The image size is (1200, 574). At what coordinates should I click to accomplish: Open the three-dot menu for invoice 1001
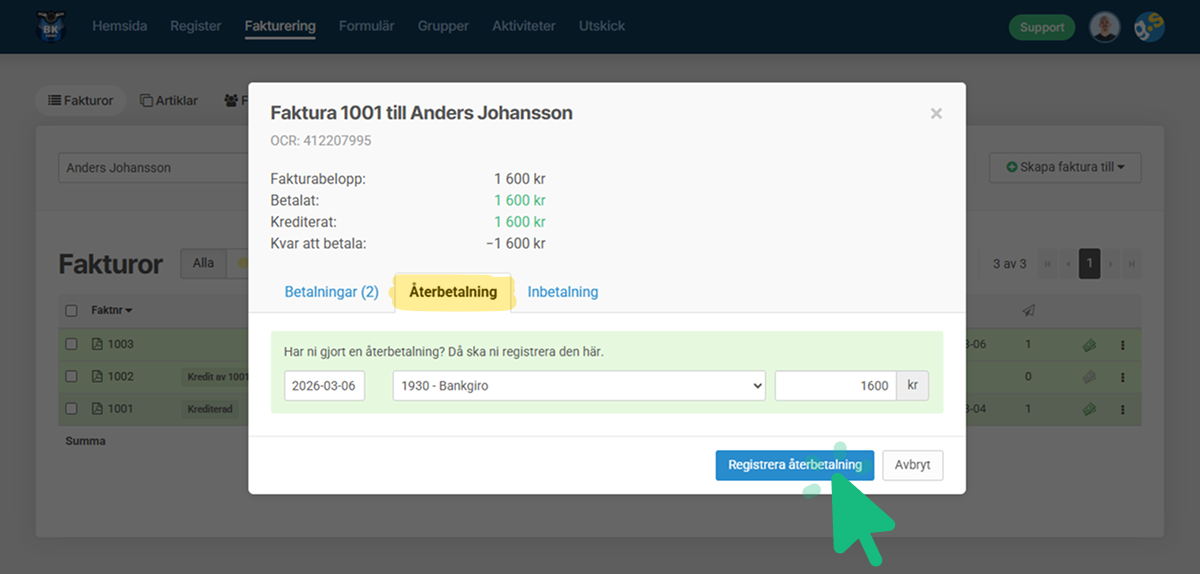point(1122,409)
